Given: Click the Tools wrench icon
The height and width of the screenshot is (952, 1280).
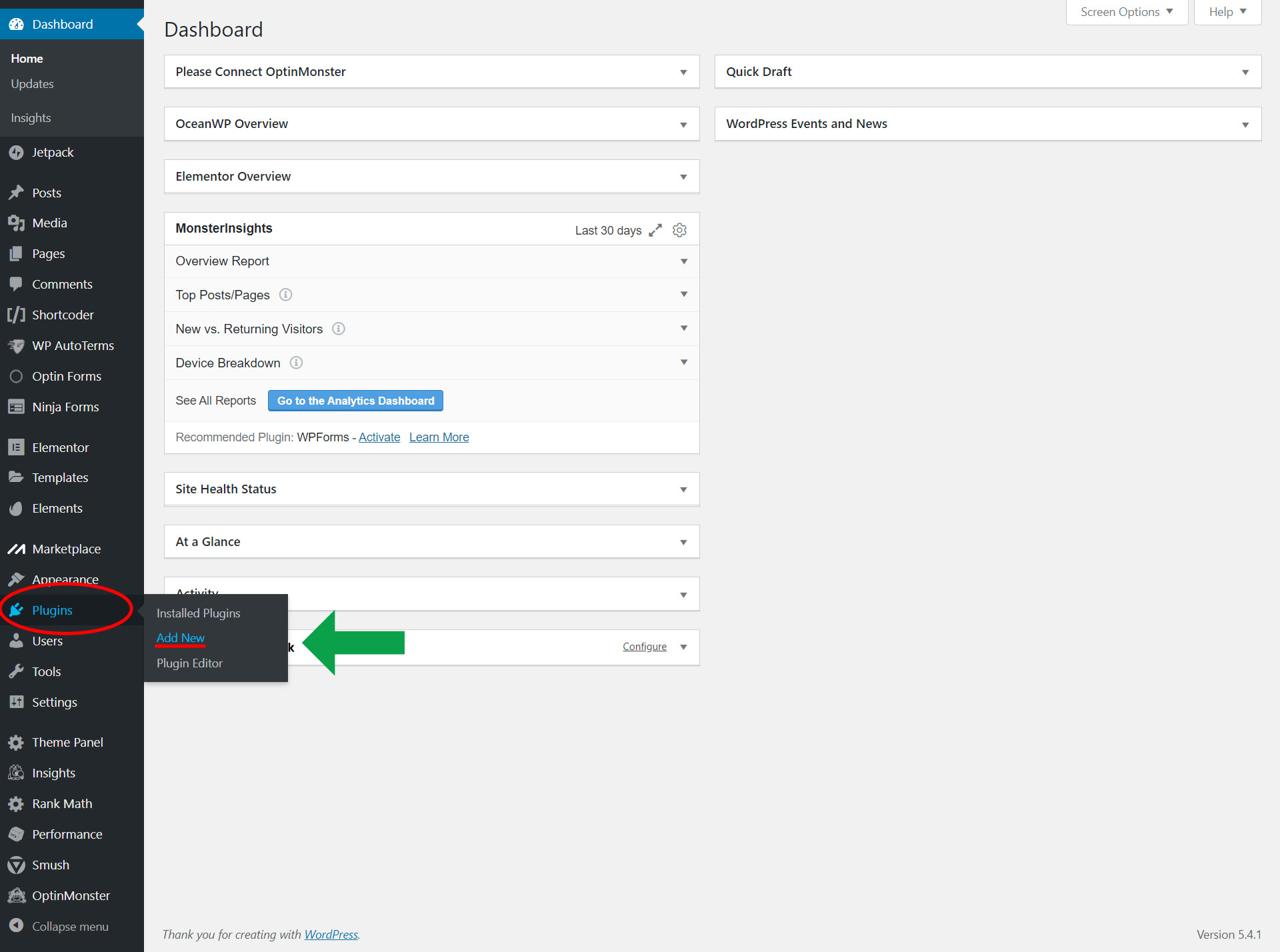Looking at the screenshot, I should [16, 671].
